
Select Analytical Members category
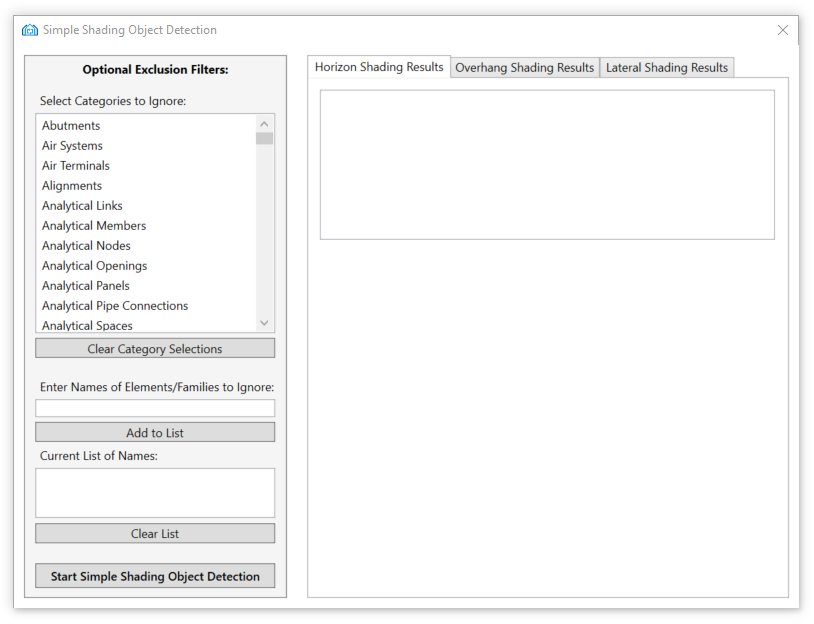coord(94,226)
